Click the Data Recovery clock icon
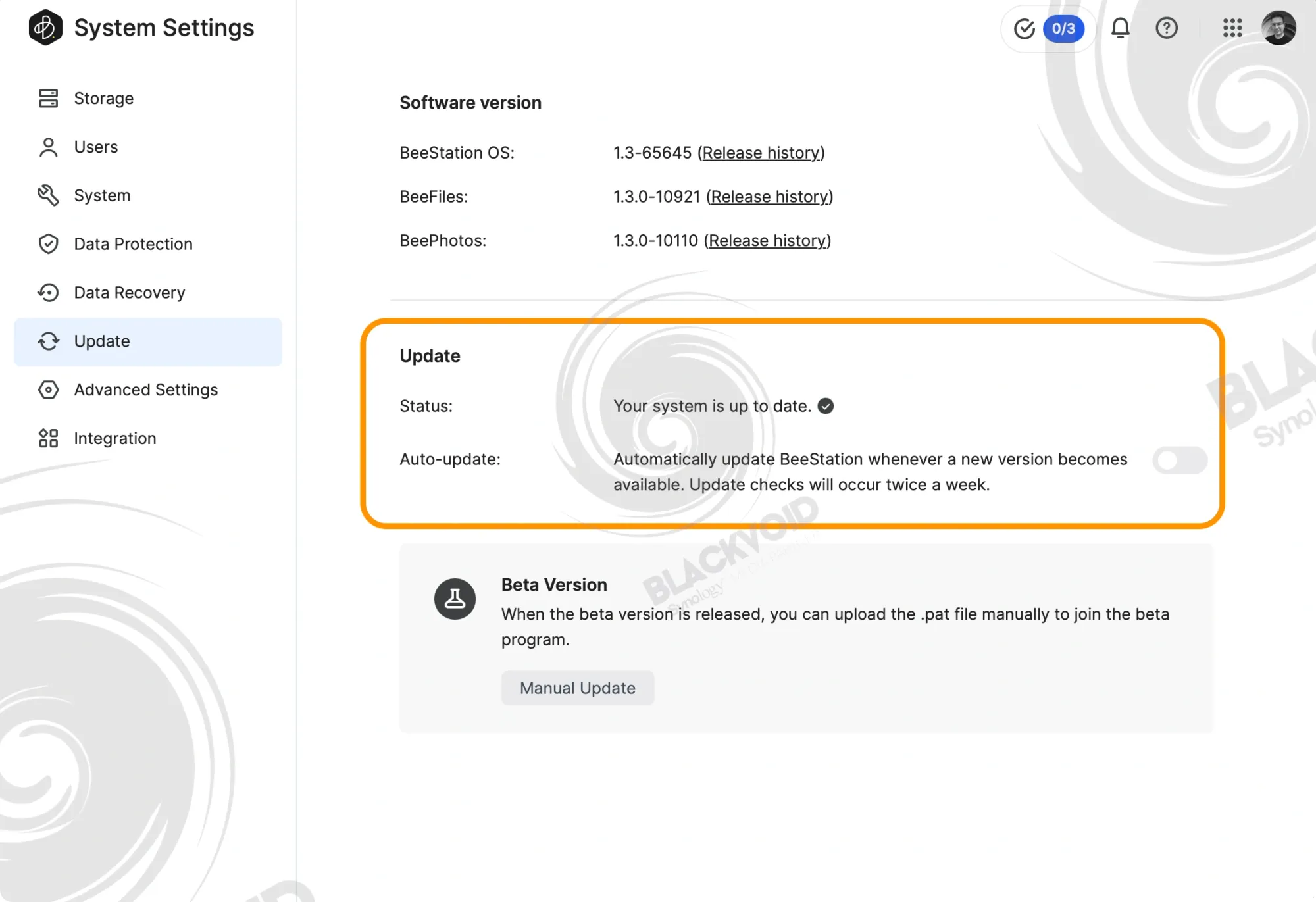1316x902 pixels. [48, 293]
